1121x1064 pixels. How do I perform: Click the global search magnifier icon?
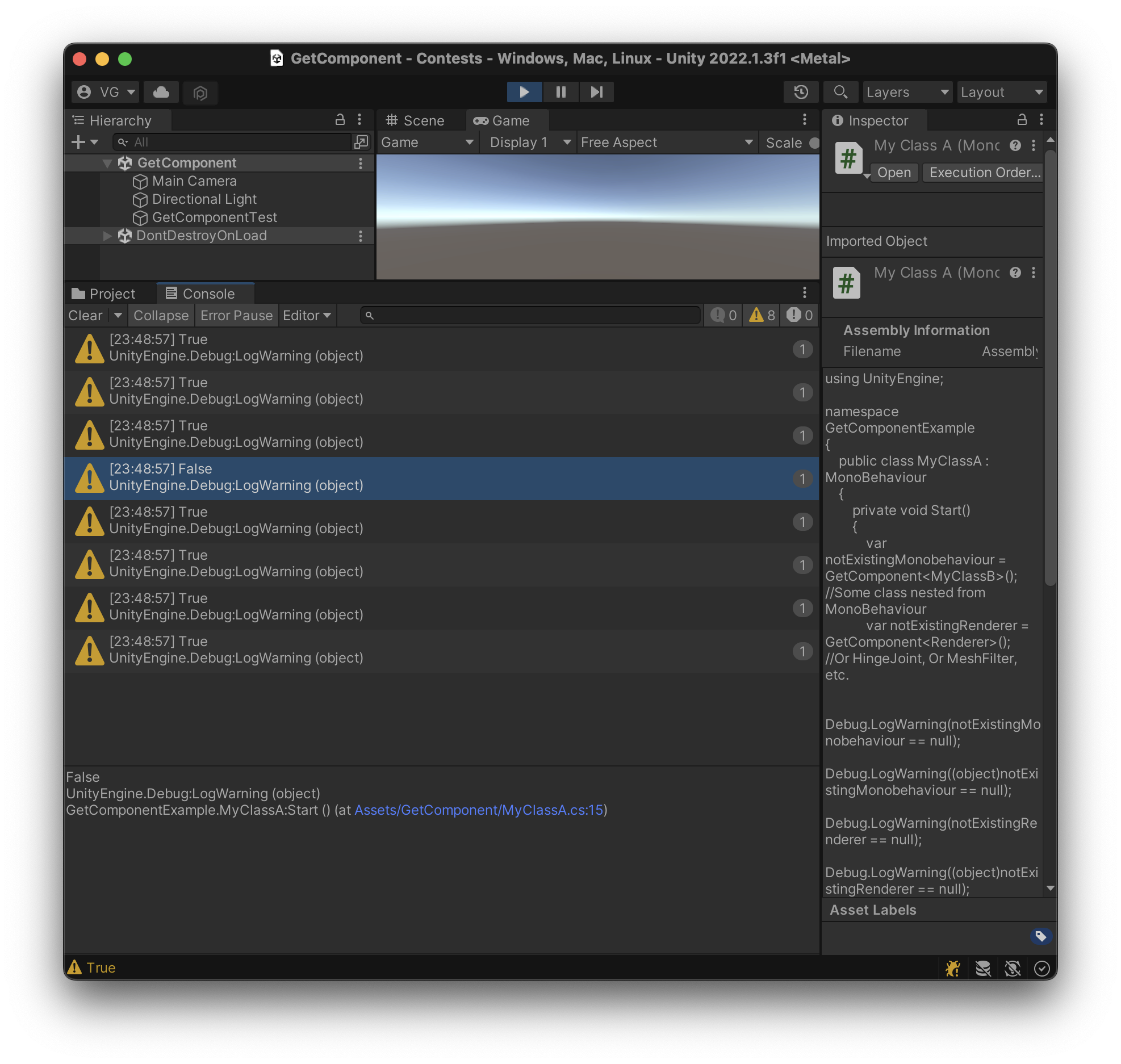click(x=840, y=92)
